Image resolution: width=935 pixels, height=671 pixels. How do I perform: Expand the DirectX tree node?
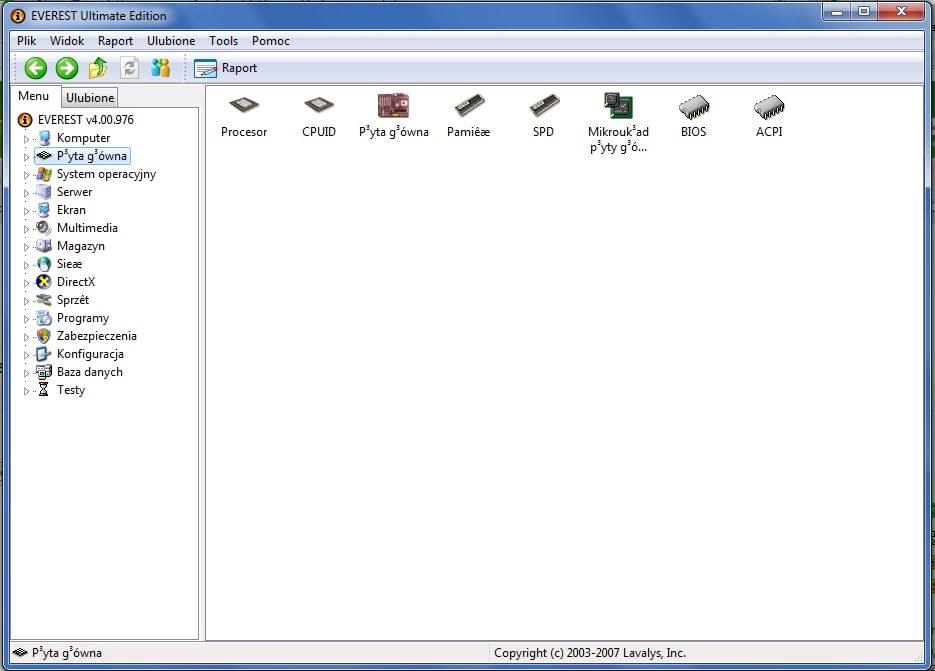[x=26, y=283]
